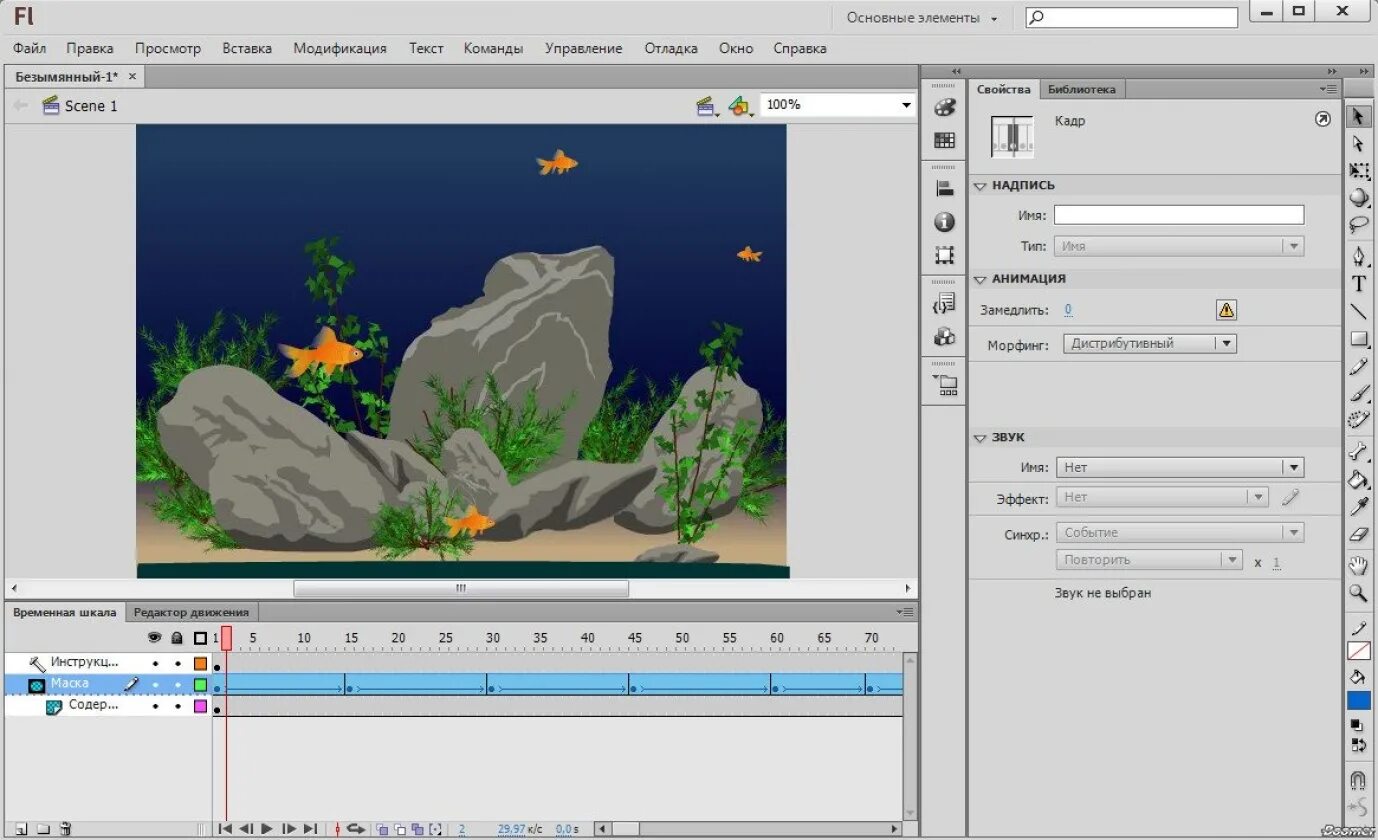Toggle outline of Содер... layer magenta square
Viewport: 1378px width, 840px height.
(200, 706)
